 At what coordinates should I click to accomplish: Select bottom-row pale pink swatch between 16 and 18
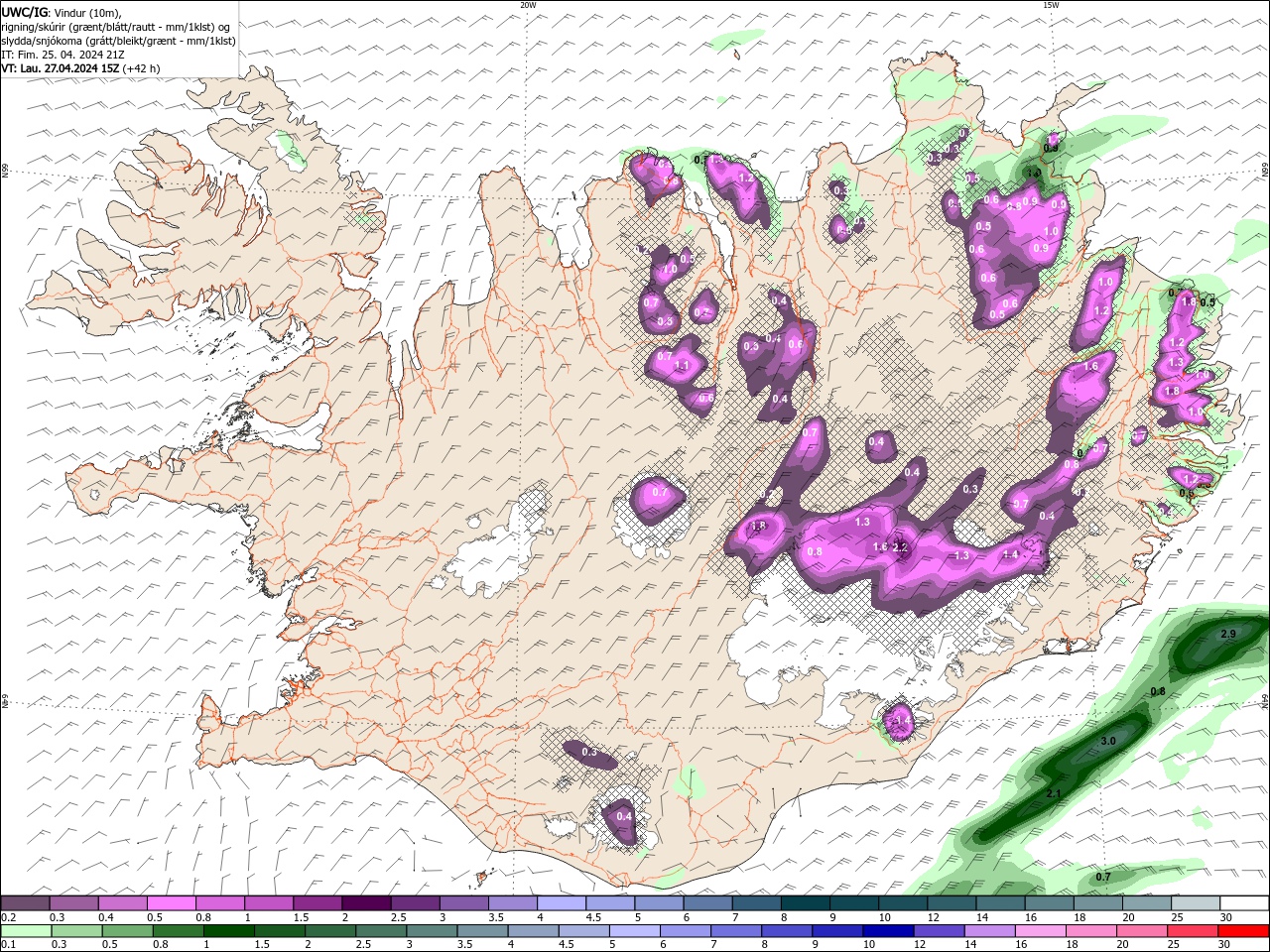(x=1039, y=930)
